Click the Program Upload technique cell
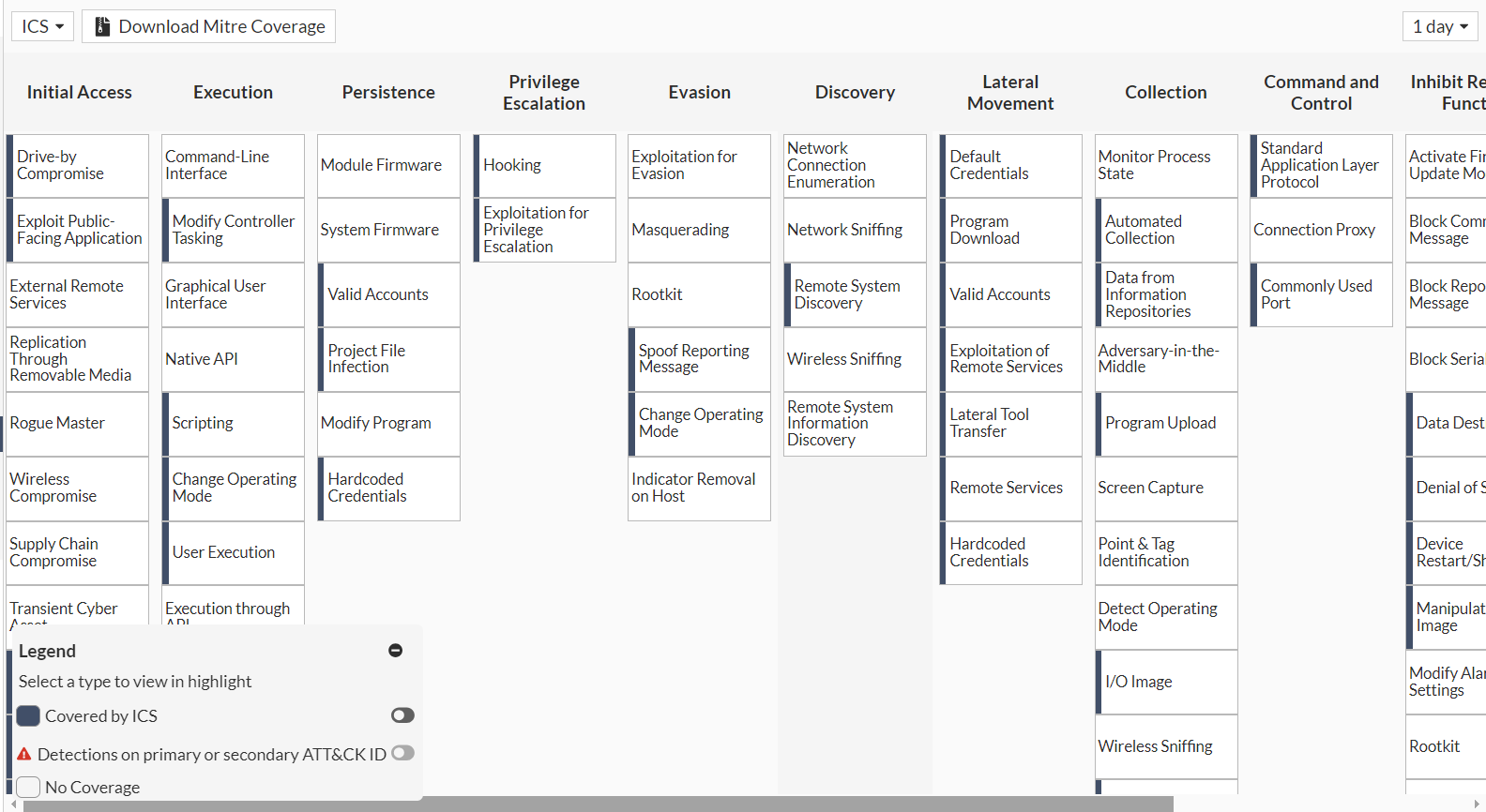The image size is (1486, 812). 1166,423
